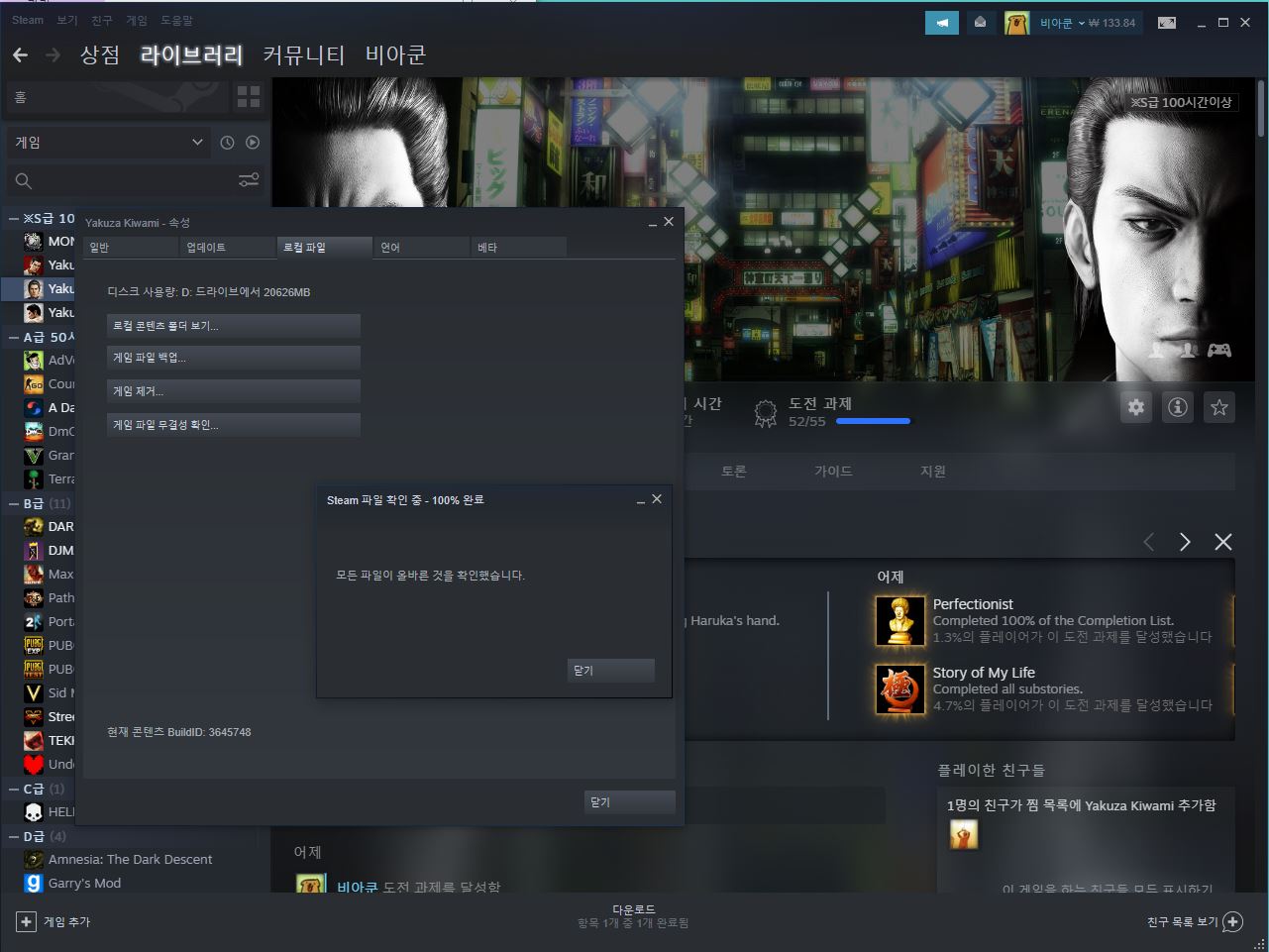The image size is (1269, 952).
Task: Open the Steam menu
Action: click(28, 20)
